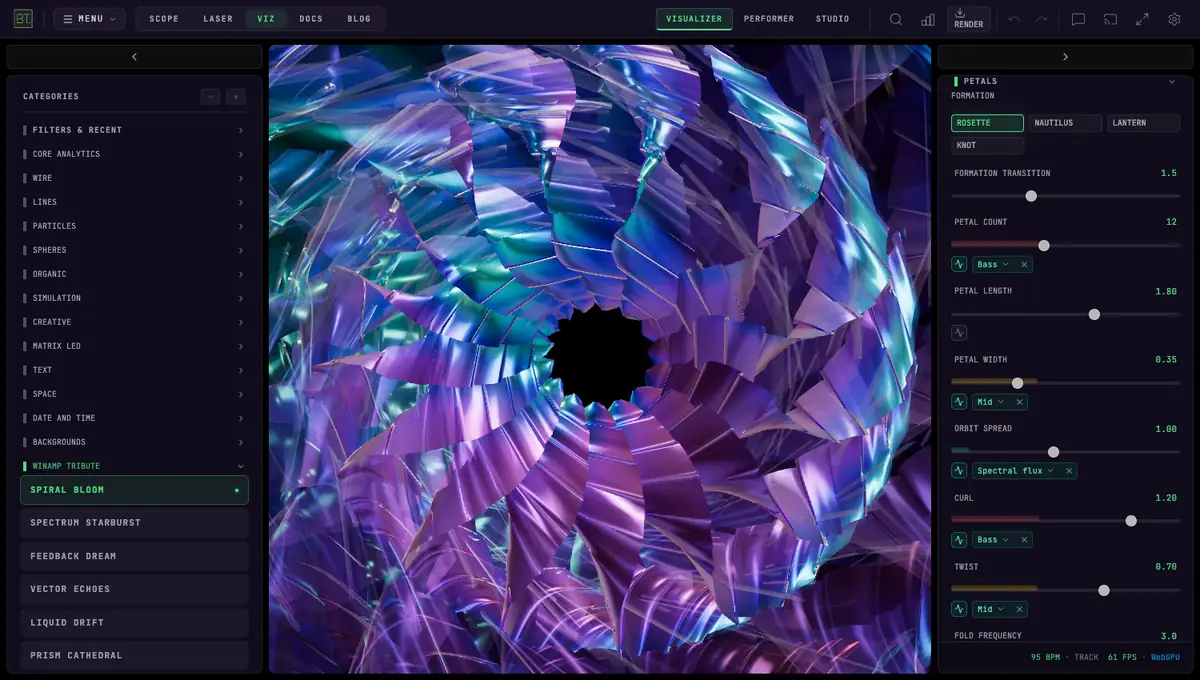Image resolution: width=1200 pixels, height=680 pixels.
Task: Open the Mid source dropdown under Twist
Action: point(990,609)
